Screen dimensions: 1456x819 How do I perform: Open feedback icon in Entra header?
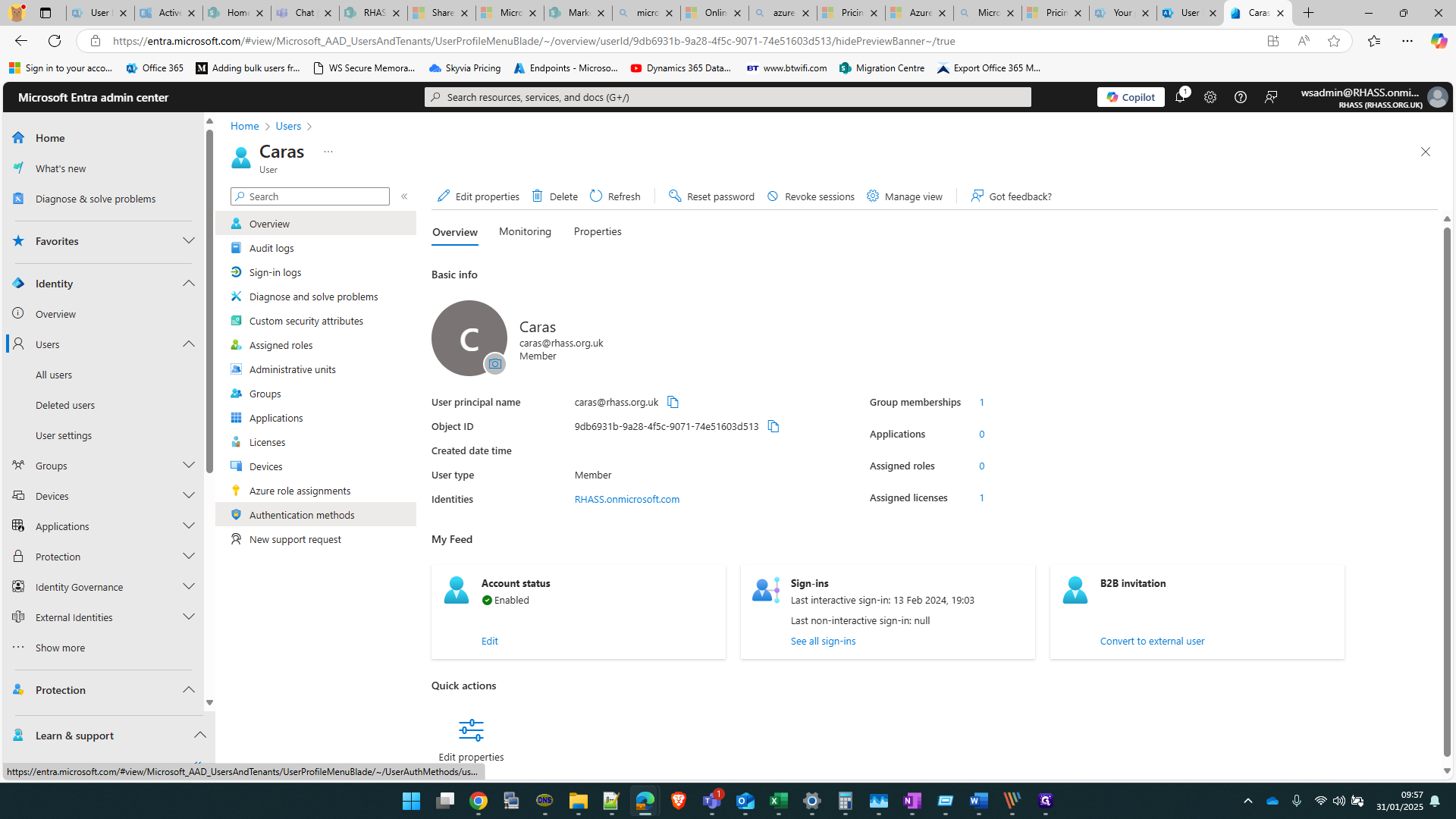[x=1271, y=97]
